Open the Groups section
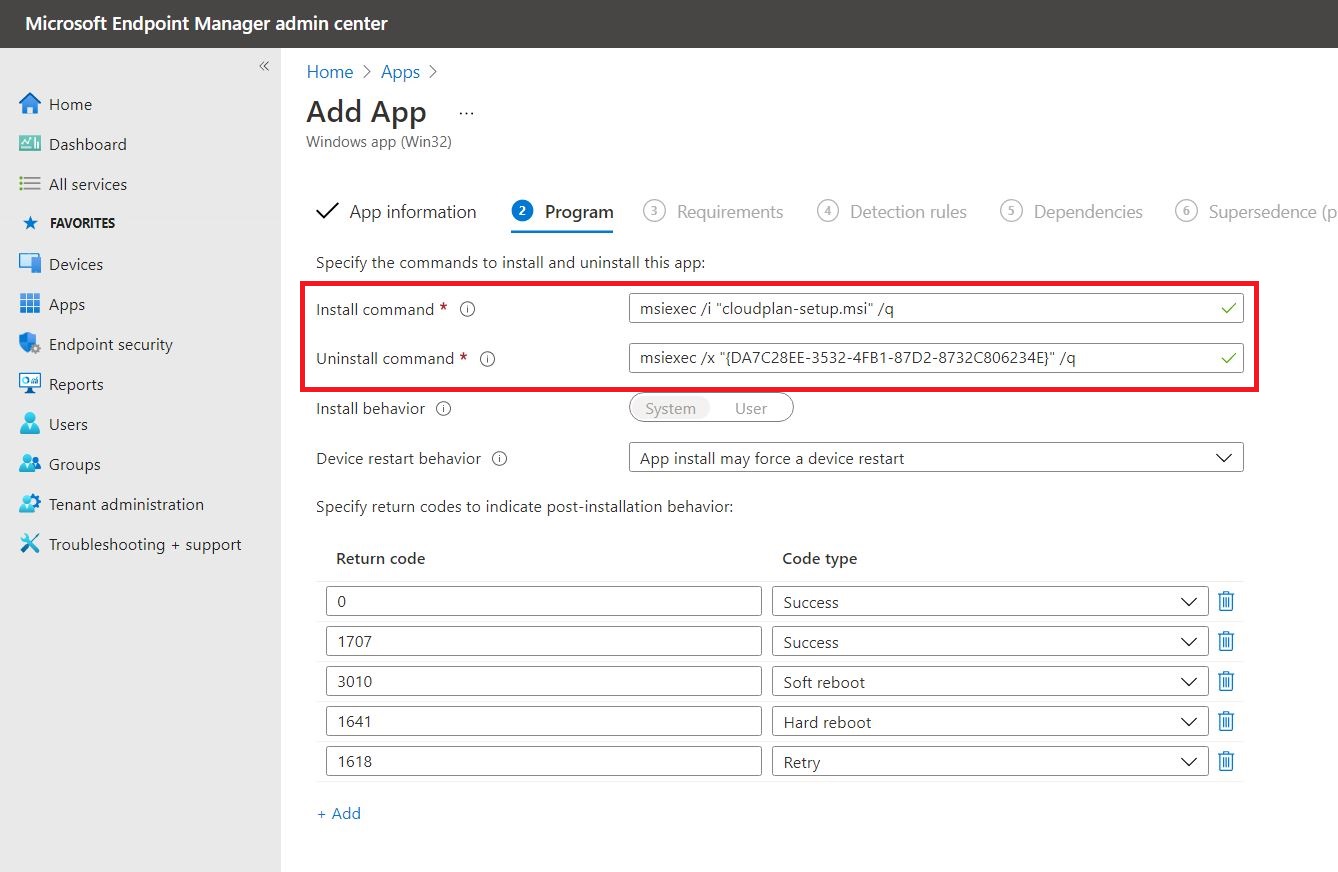The height and width of the screenshot is (872, 1338). pyautogui.click(x=70, y=463)
